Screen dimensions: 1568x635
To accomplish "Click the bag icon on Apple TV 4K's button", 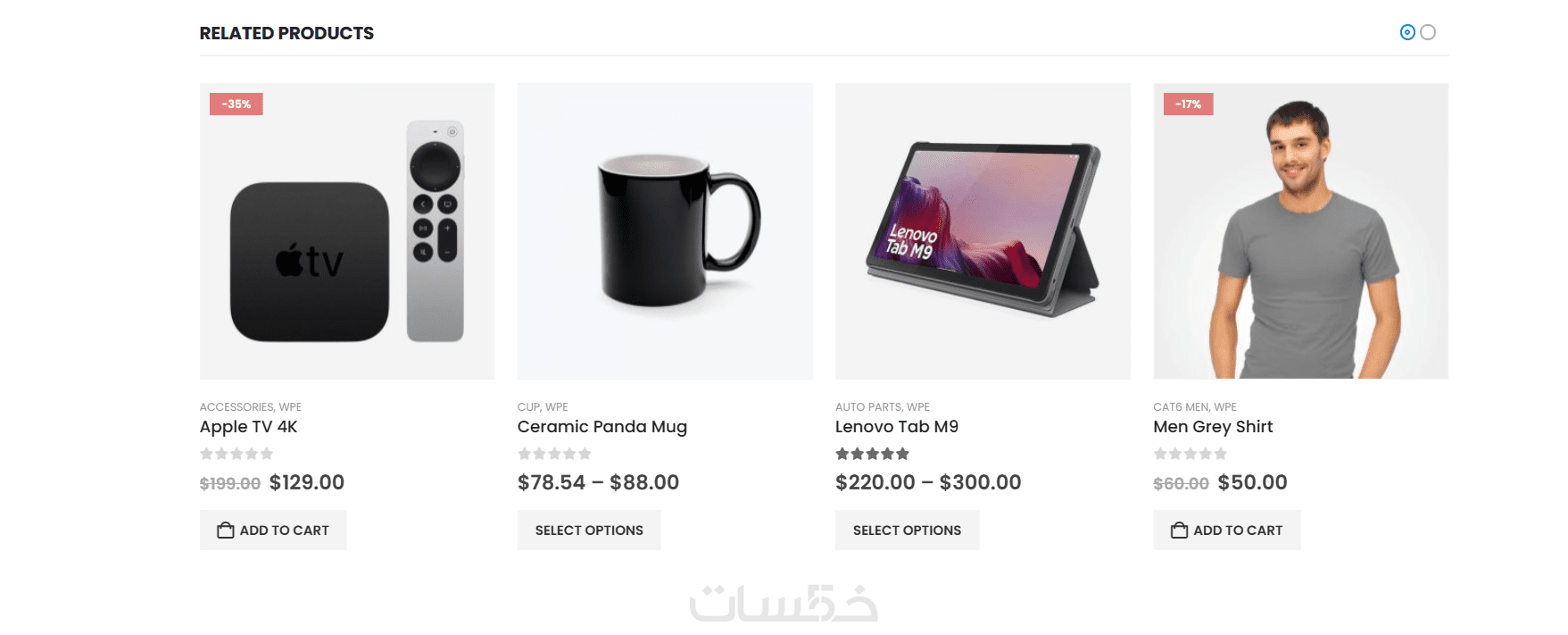I will click(226, 531).
